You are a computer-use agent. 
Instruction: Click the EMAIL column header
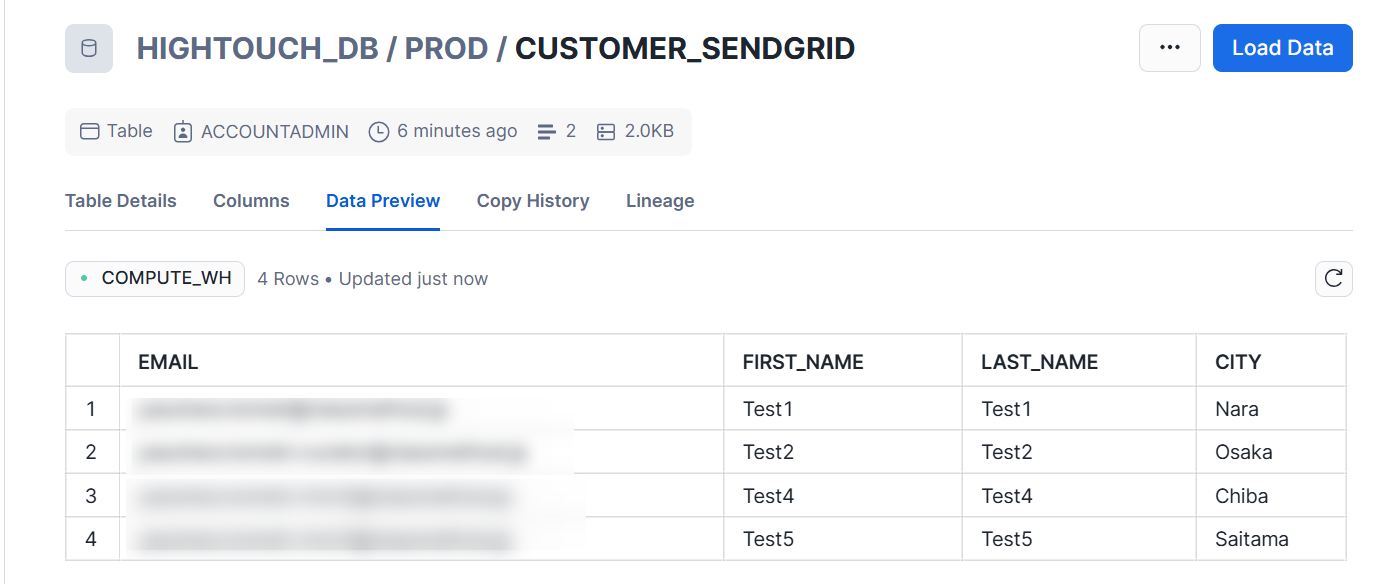tap(168, 362)
